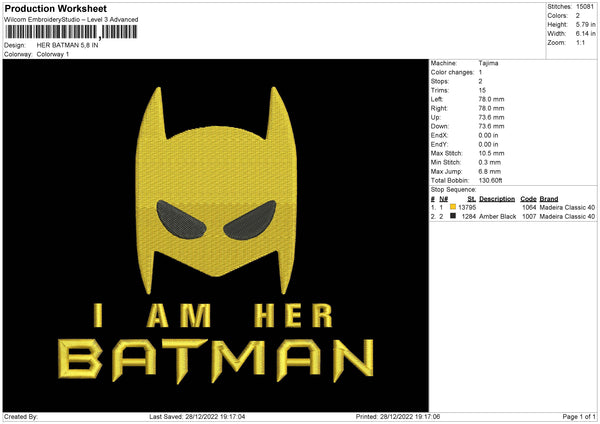Click 'Last Saved: 28/12/2022 19:17:04' footer
Image resolution: width=600 pixels, height=424 pixels.
click(x=197, y=416)
